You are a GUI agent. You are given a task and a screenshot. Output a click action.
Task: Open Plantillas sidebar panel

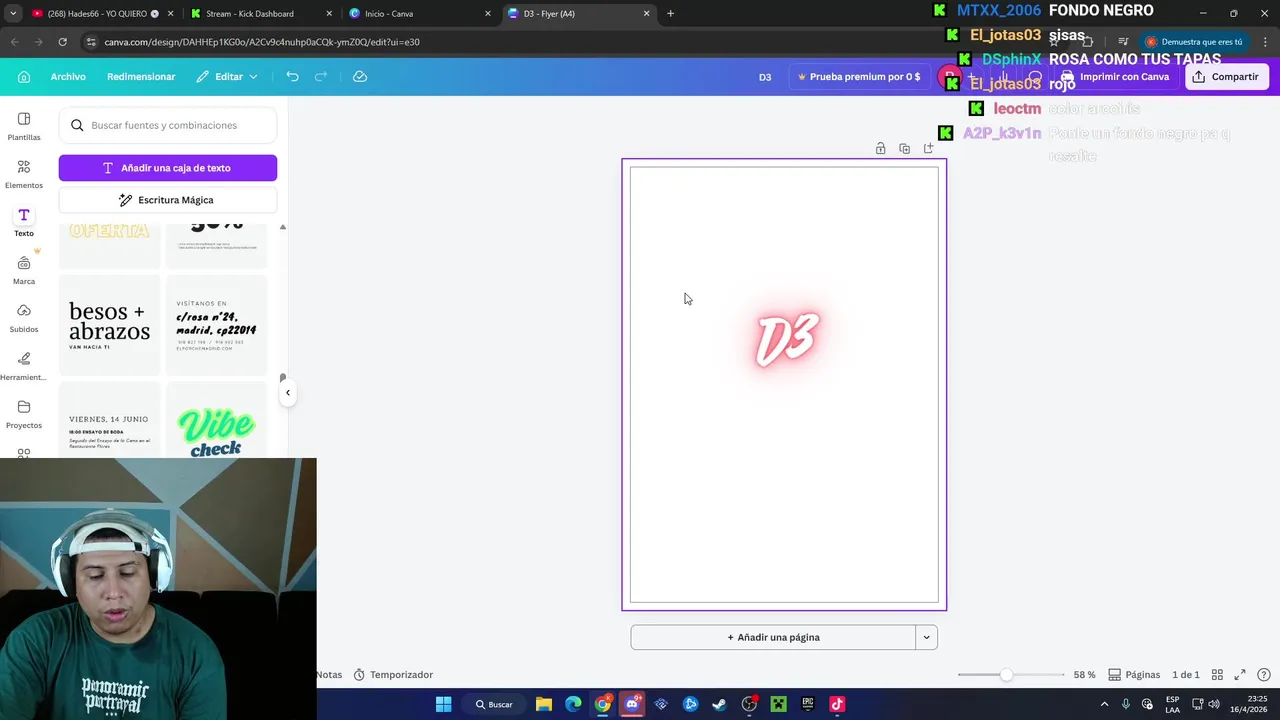coord(24,126)
